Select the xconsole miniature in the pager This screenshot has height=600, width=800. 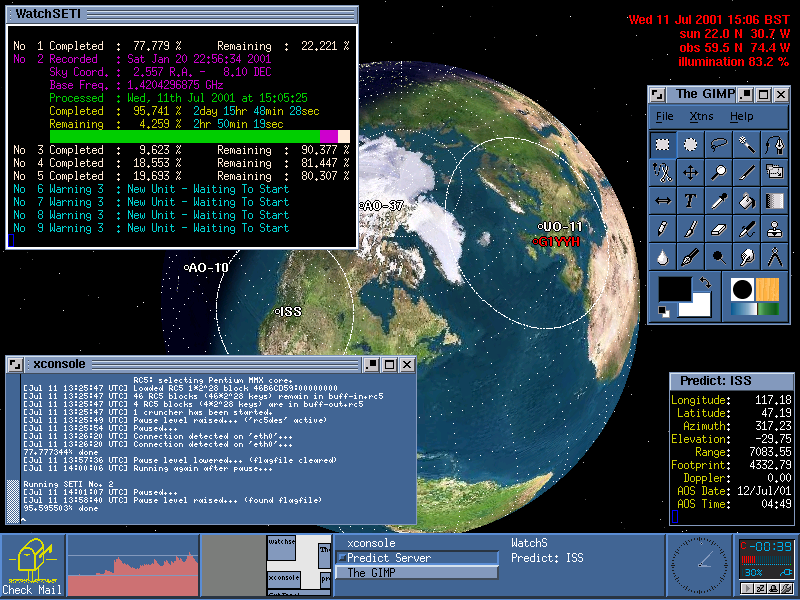tap(284, 579)
